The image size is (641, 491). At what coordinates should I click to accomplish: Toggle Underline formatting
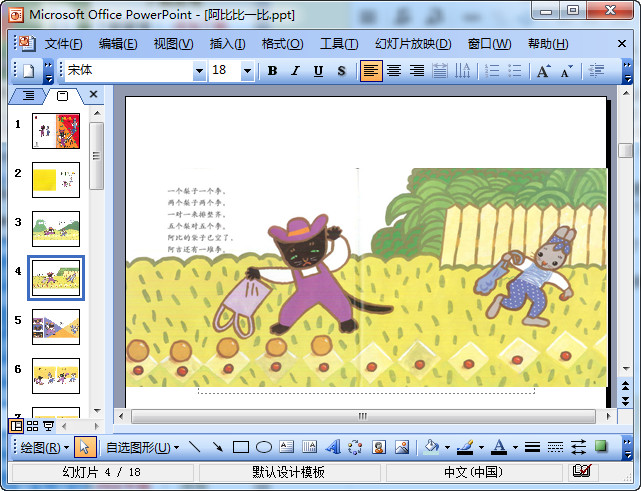pyautogui.click(x=318, y=71)
